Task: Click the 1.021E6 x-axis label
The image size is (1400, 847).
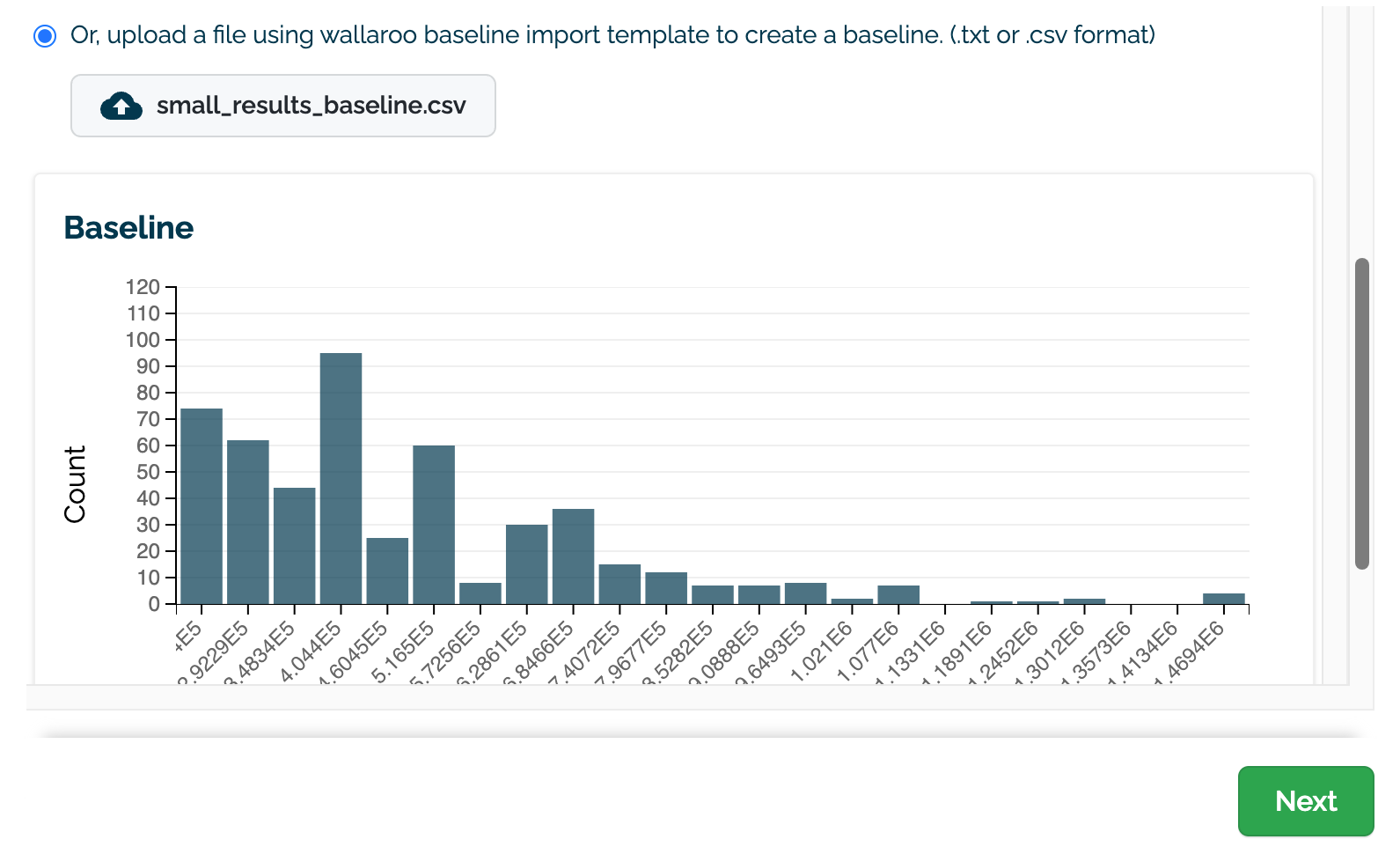Action: click(x=821, y=652)
